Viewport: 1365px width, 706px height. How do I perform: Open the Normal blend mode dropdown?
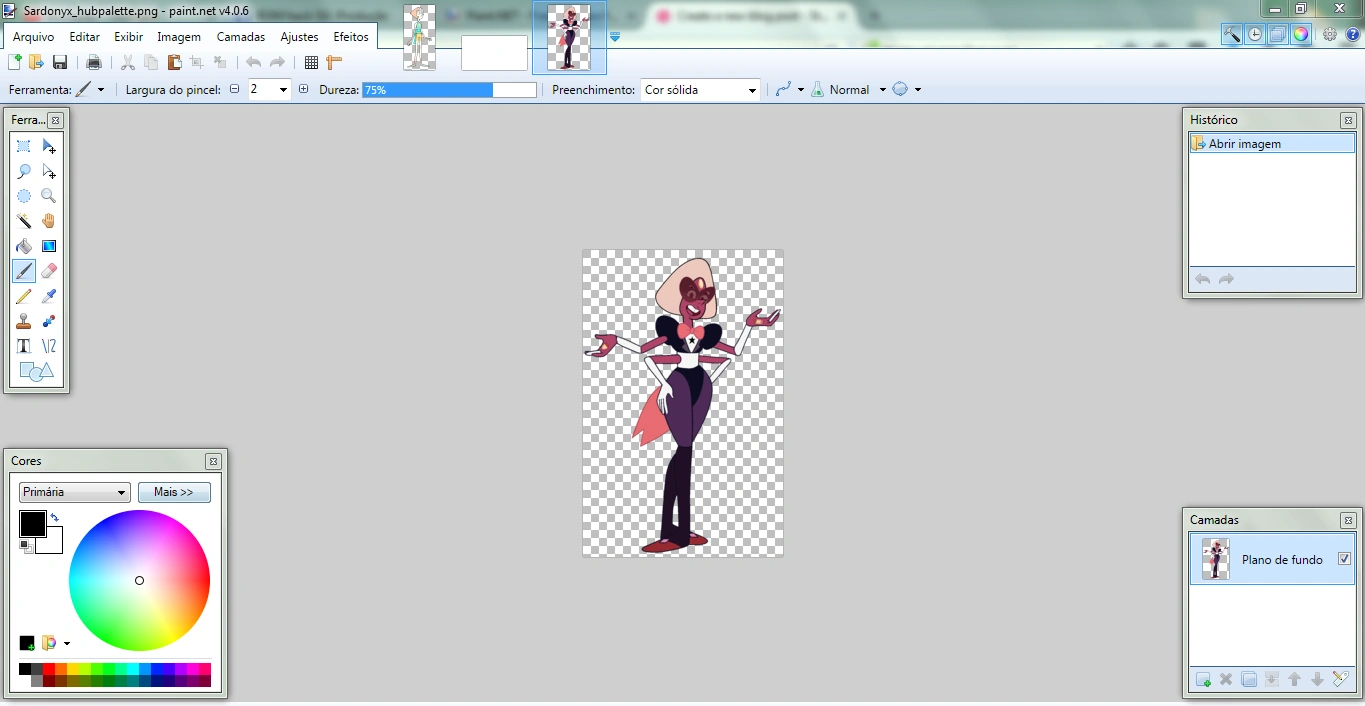pos(882,90)
